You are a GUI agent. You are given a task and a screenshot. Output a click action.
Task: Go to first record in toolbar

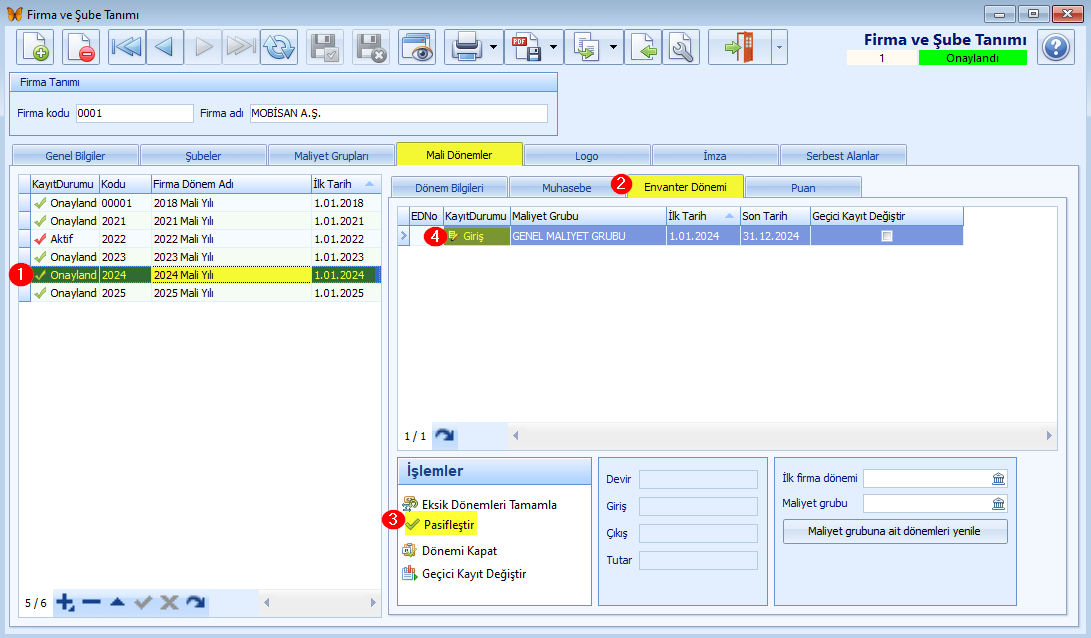pyautogui.click(x=127, y=47)
